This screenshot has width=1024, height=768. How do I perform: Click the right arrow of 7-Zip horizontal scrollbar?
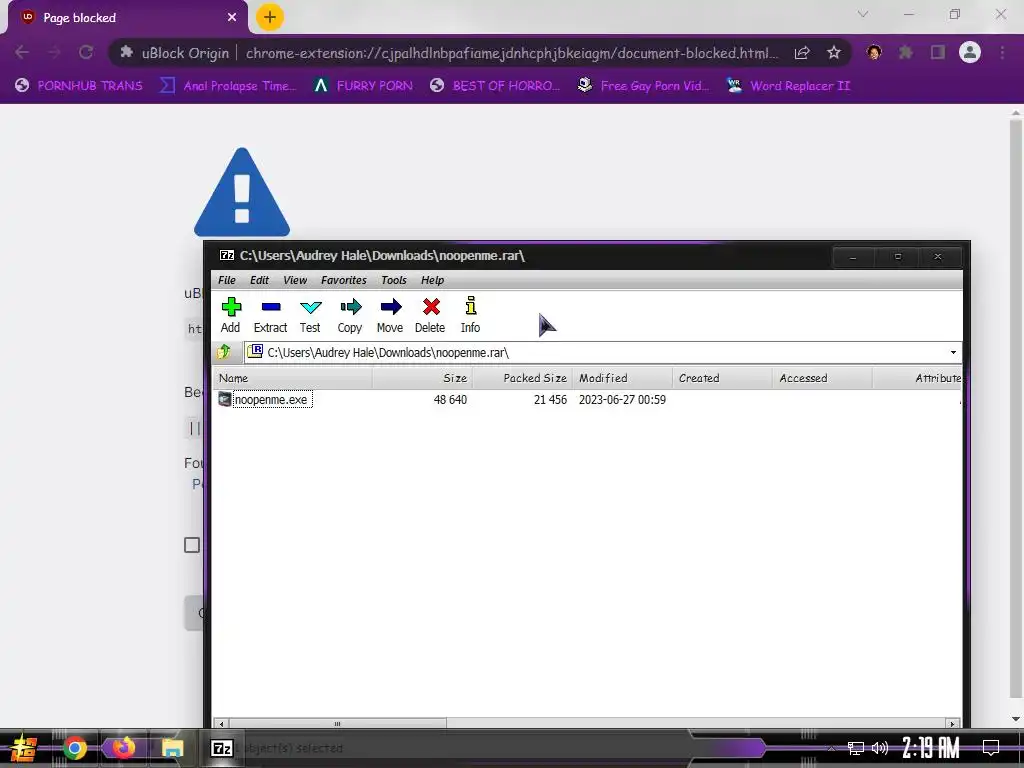coord(953,724)
